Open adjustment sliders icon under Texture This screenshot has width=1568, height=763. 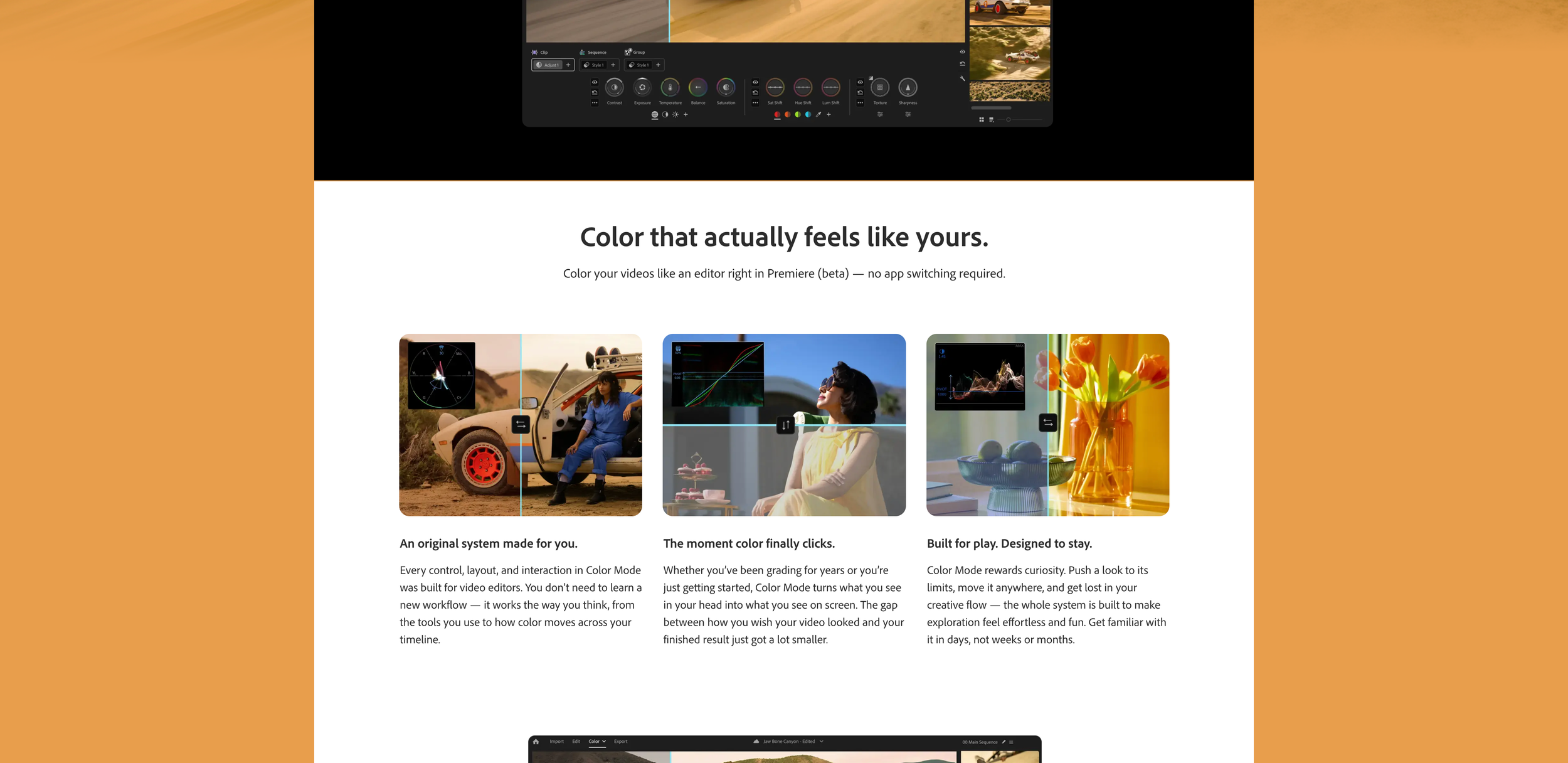point(880,114)
